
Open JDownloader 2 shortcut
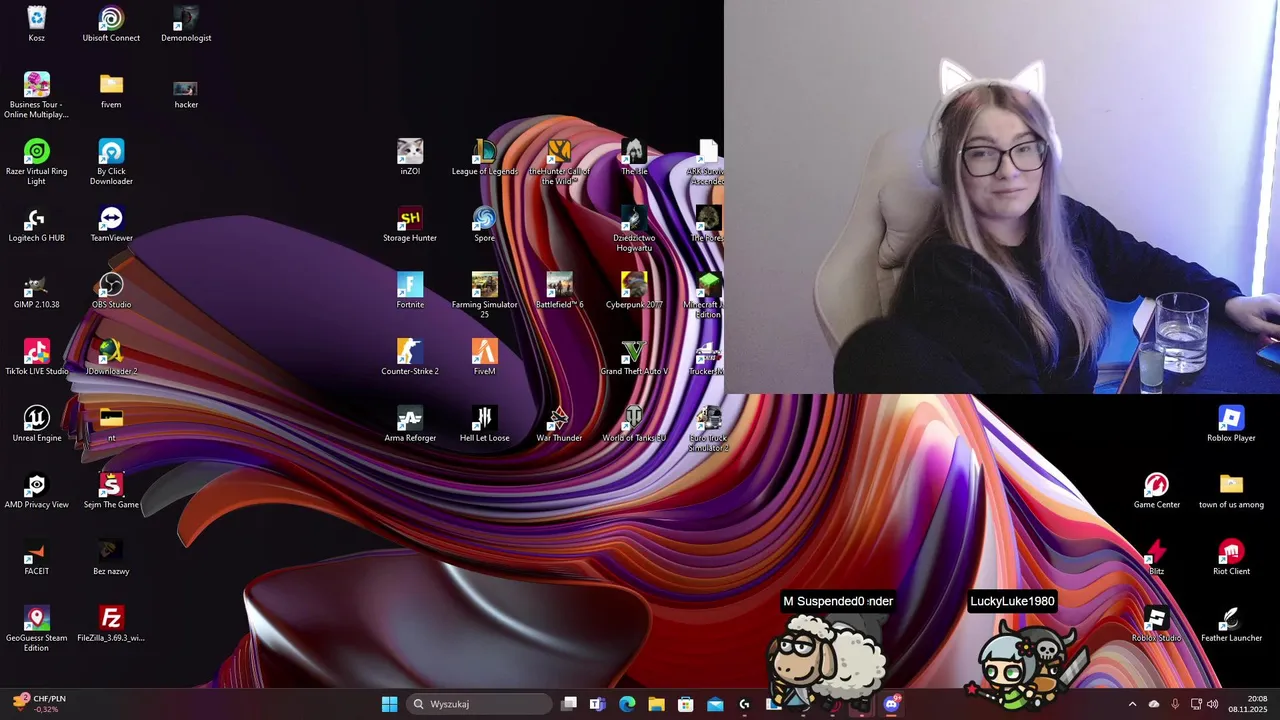(111, 357)
